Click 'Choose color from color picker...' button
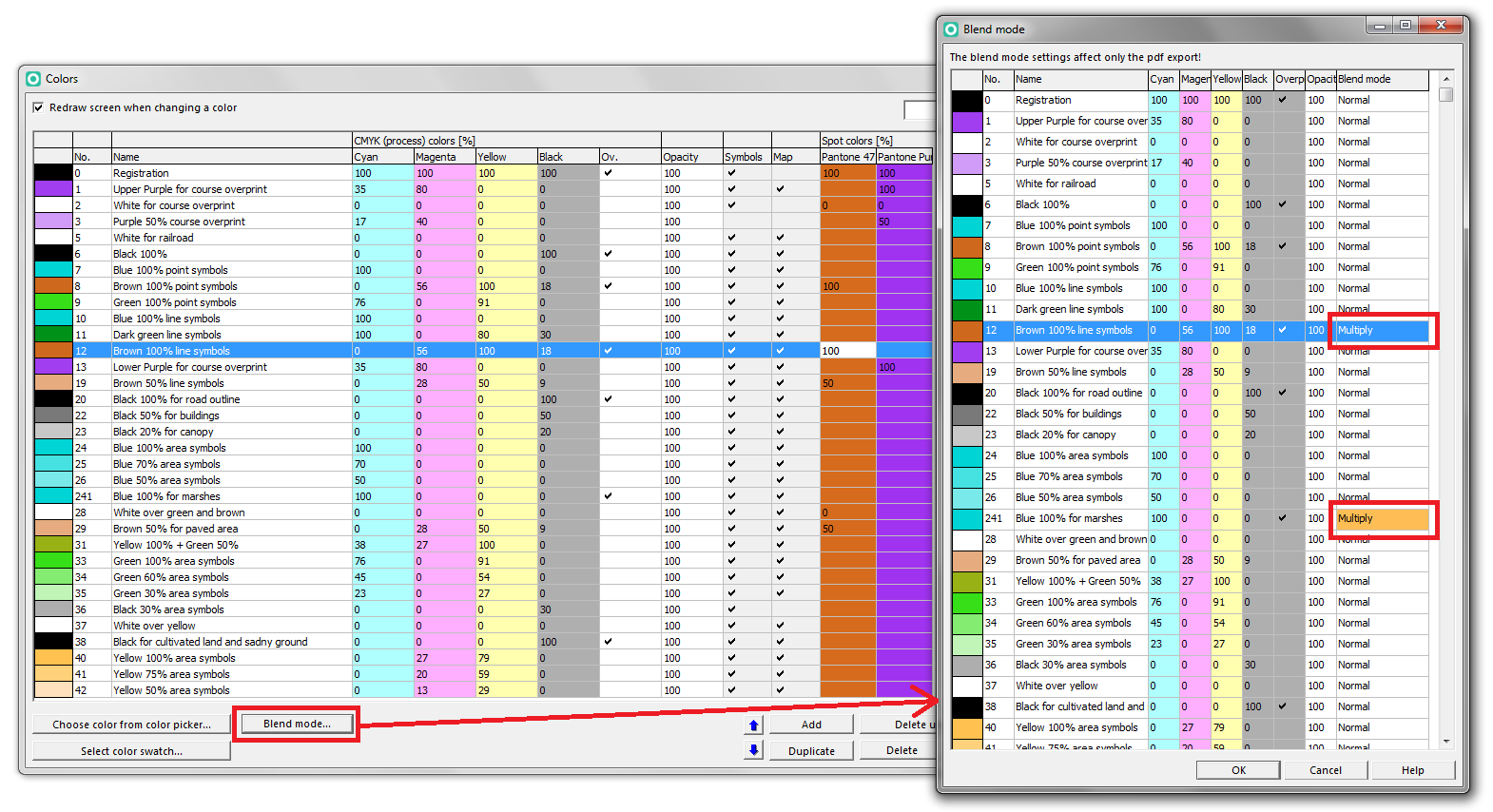Viewport: 1493px width, 812px height. pyautogui.click(x=132, y=725)
